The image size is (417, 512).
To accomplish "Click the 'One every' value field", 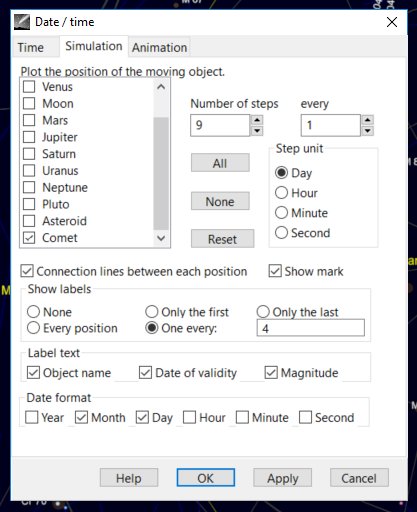I will point(310,328).
